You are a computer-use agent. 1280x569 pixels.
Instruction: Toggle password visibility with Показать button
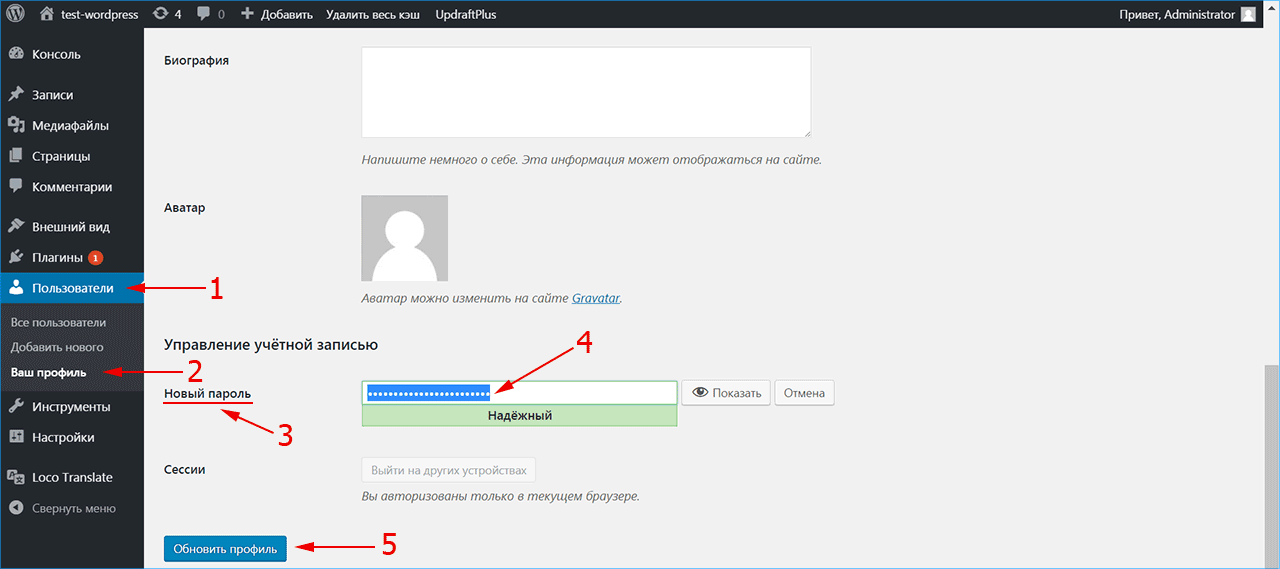coord(726,393)
